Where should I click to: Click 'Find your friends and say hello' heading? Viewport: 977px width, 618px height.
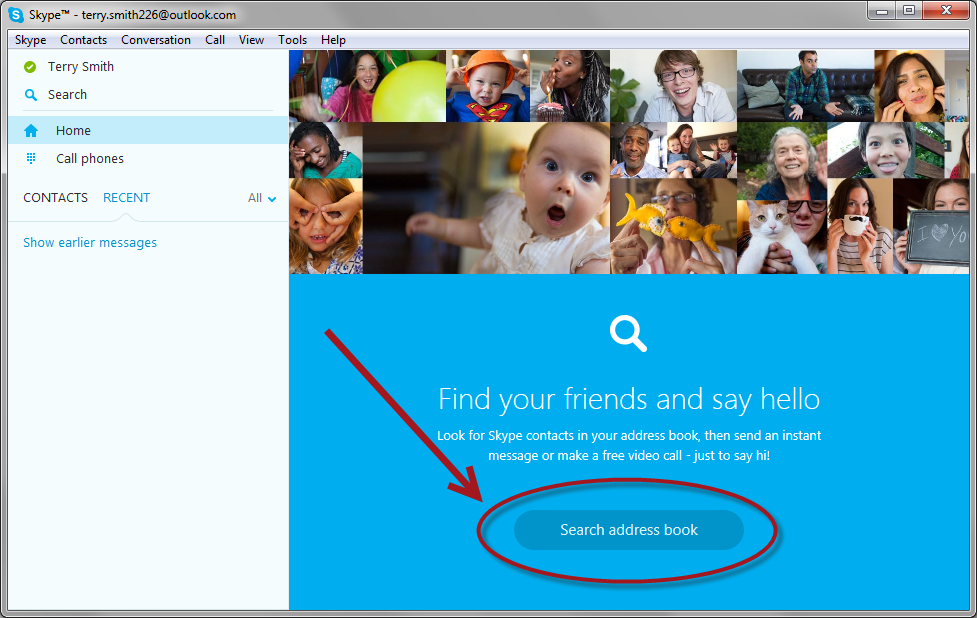click(629, 399)
